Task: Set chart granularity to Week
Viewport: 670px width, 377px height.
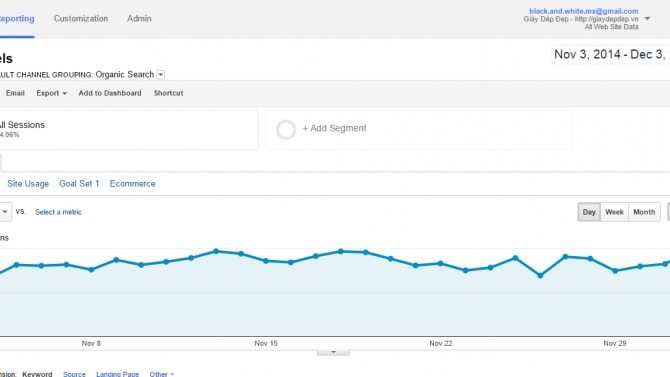Action: [x=614, y=212]
